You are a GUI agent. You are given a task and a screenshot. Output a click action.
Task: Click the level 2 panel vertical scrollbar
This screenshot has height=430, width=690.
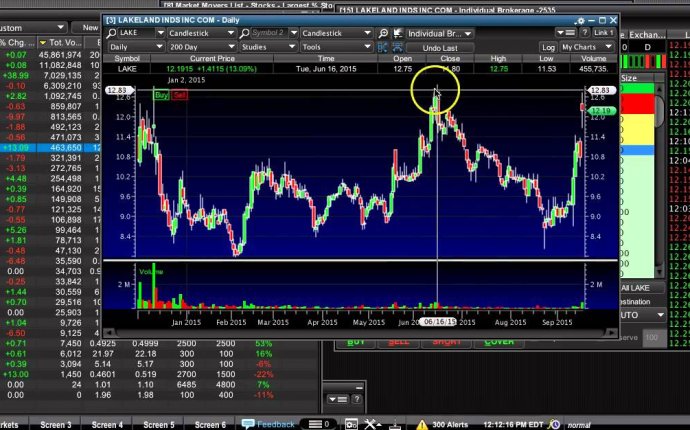pos(659,180)
